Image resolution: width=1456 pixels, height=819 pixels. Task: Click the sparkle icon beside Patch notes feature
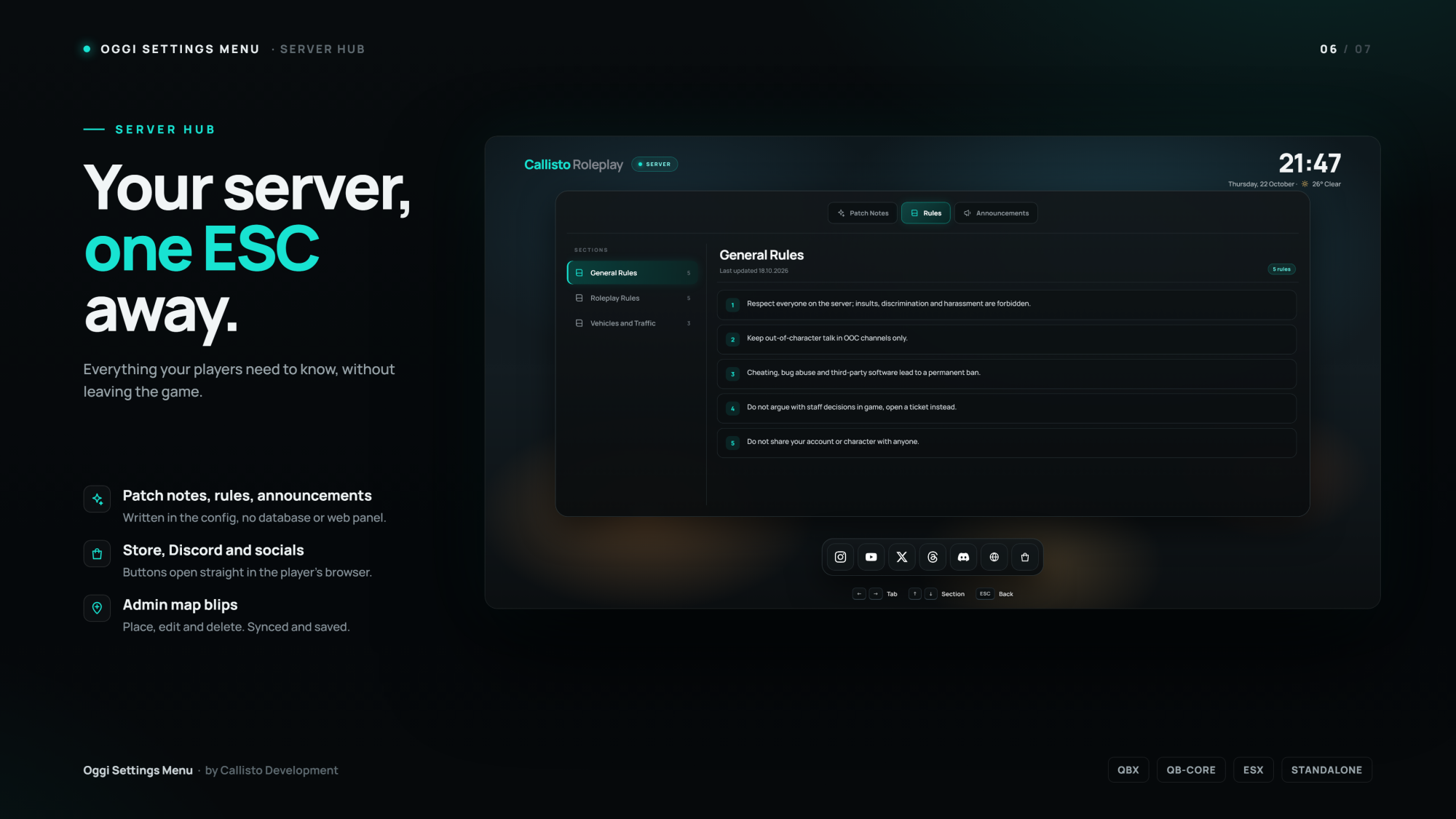coord(97,499)
